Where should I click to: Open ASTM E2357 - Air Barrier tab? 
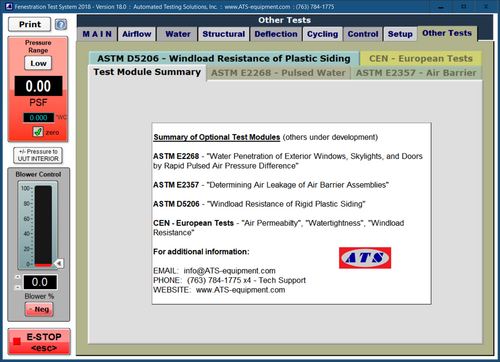click(x=416, y=73)
